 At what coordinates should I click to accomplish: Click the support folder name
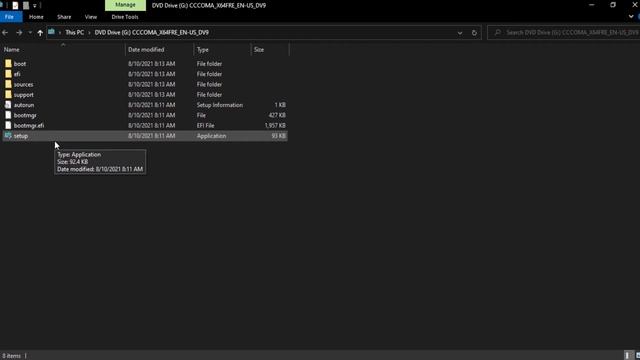tap(24, 95)
